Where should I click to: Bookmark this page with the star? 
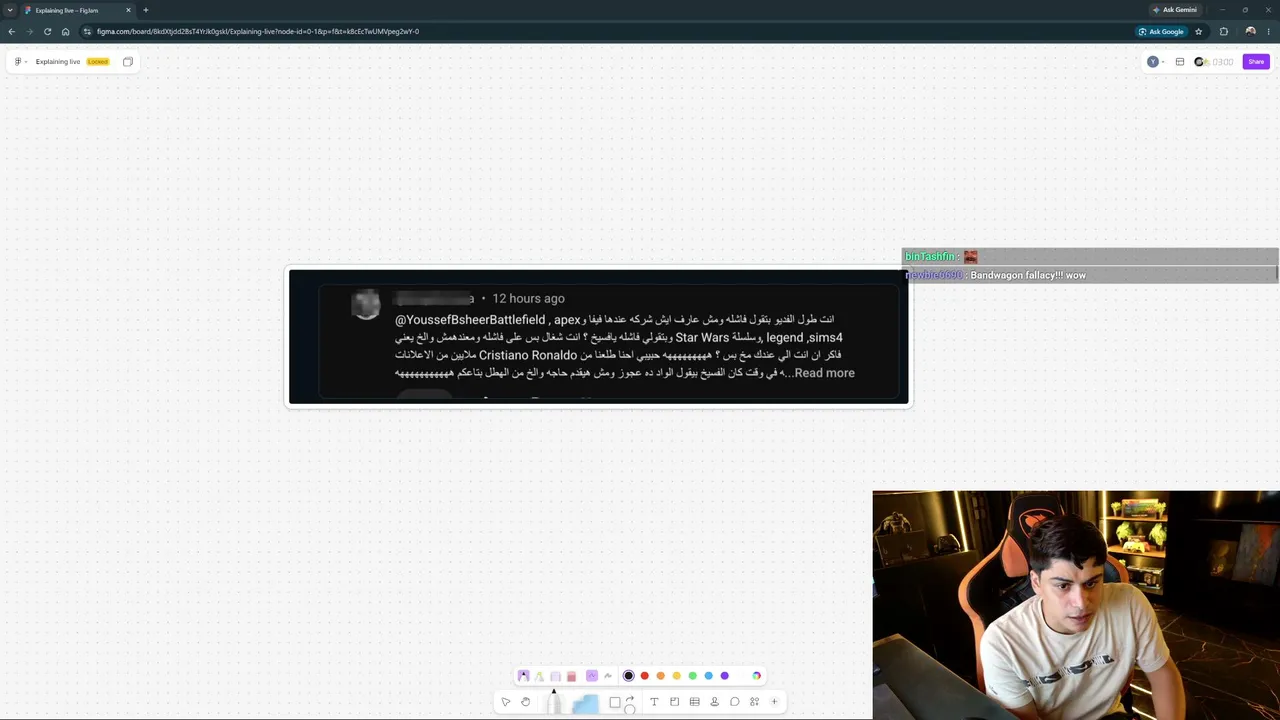[x=1198, y=31]
